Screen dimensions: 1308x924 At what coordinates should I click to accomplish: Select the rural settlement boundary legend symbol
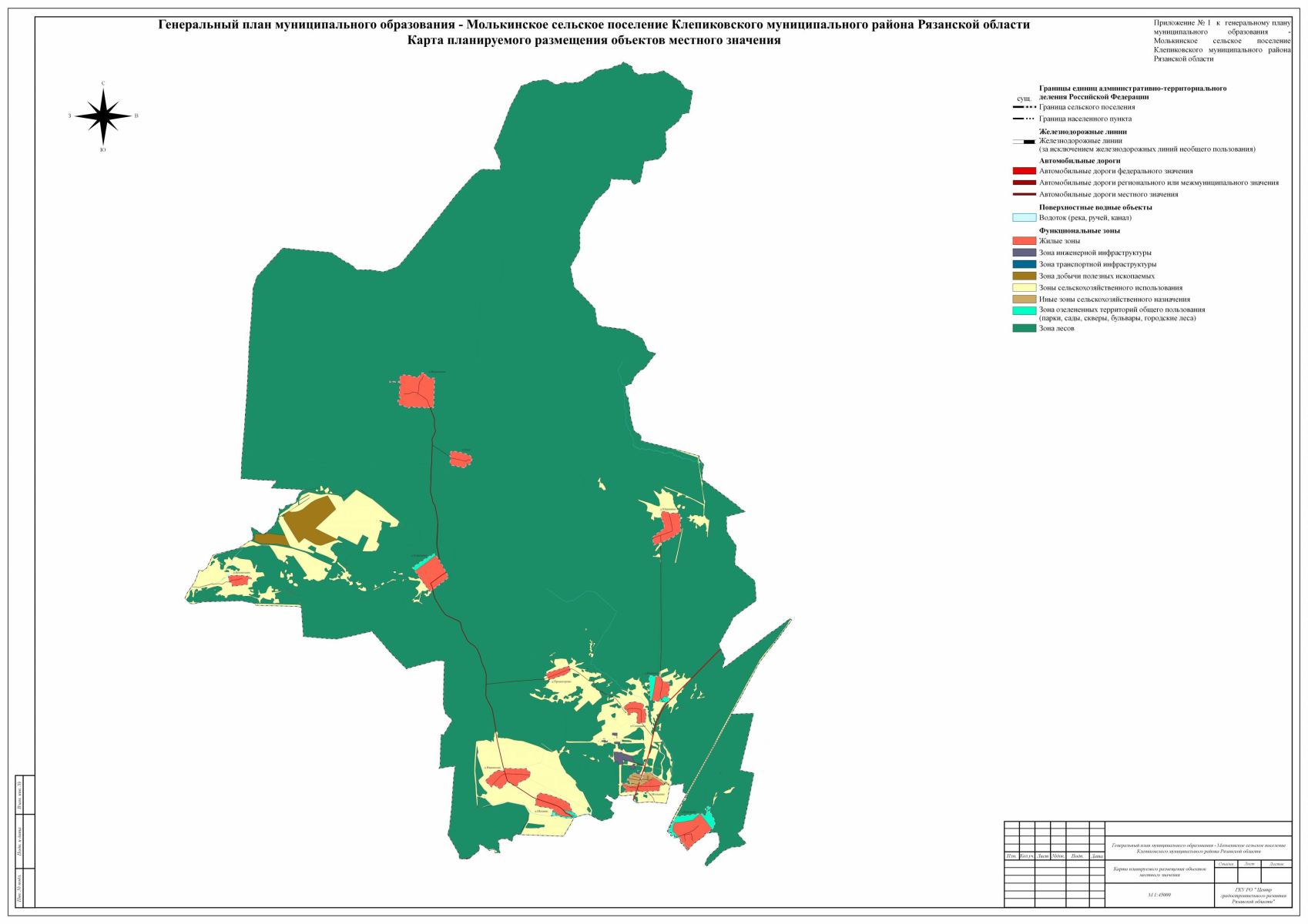pyautogui.click(x=1024, y=108)
